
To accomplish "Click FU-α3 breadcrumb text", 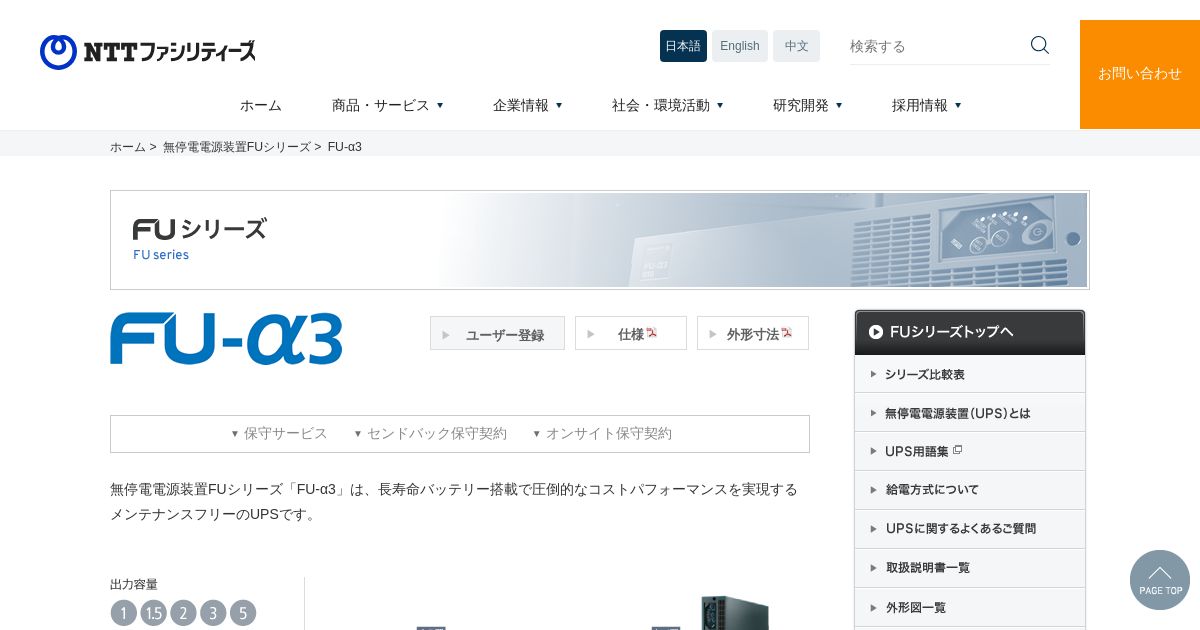I will pyautogui.click(x=345, y=147).
